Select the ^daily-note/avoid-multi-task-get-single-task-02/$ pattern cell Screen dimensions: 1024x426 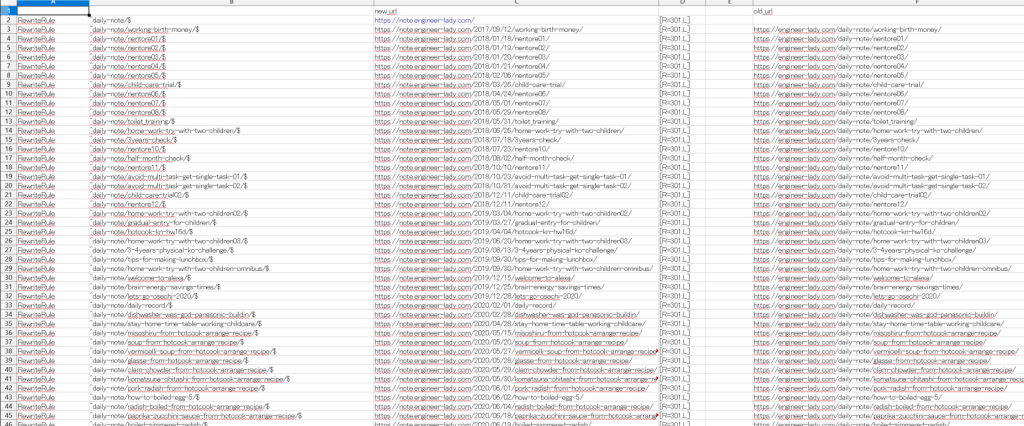click(231, 186)
